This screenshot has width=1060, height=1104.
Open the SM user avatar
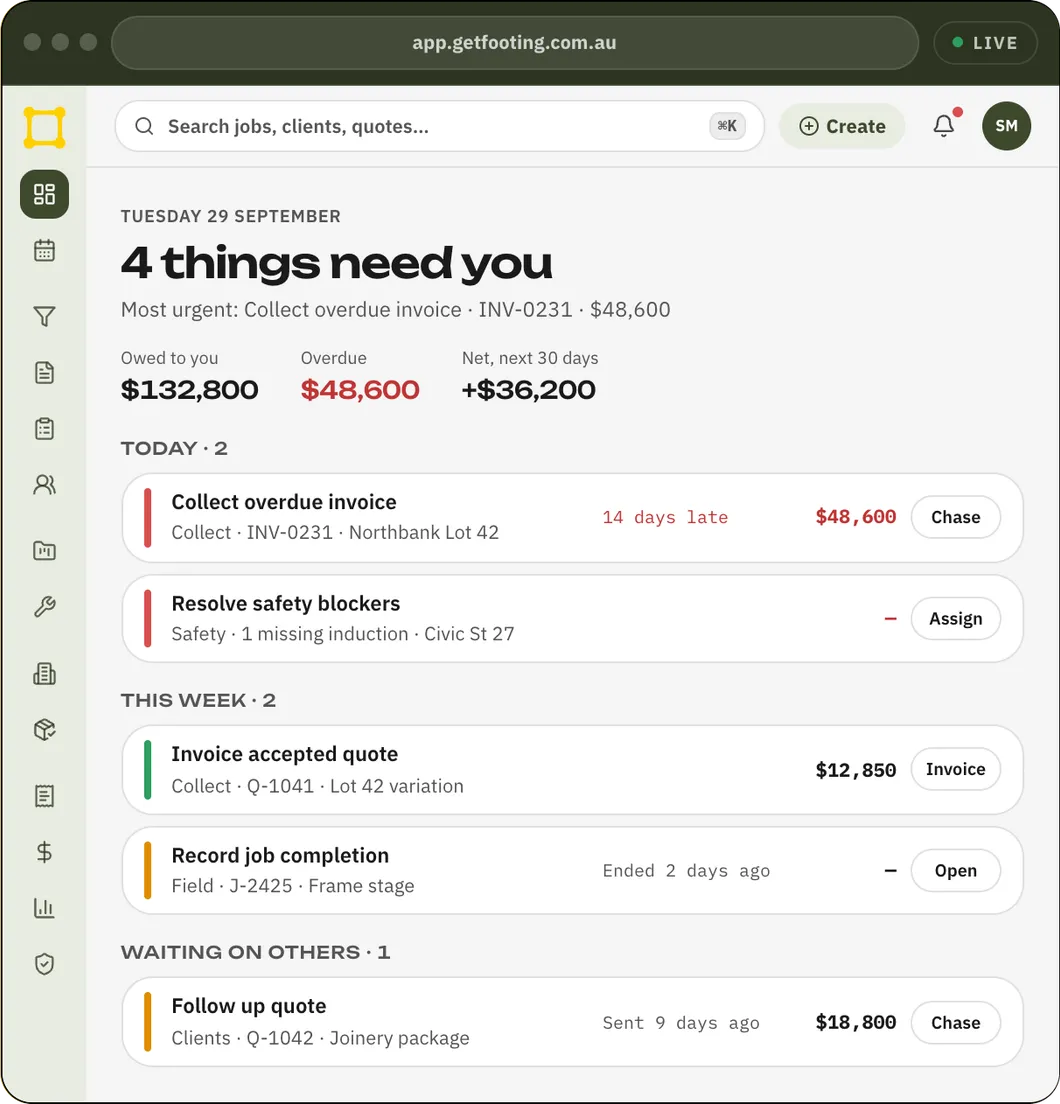[1007, 126]
